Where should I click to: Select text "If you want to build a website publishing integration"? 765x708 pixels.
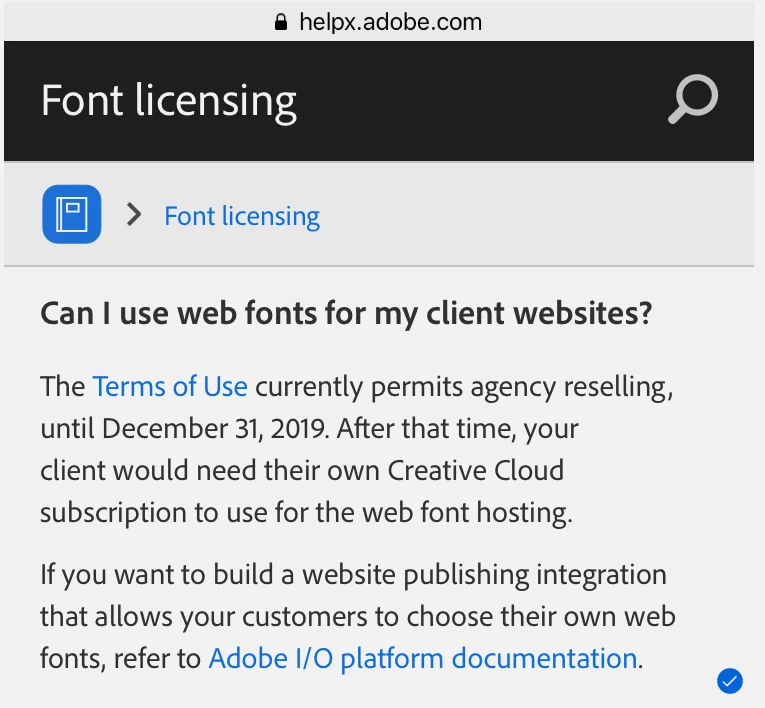pos(353,574)
